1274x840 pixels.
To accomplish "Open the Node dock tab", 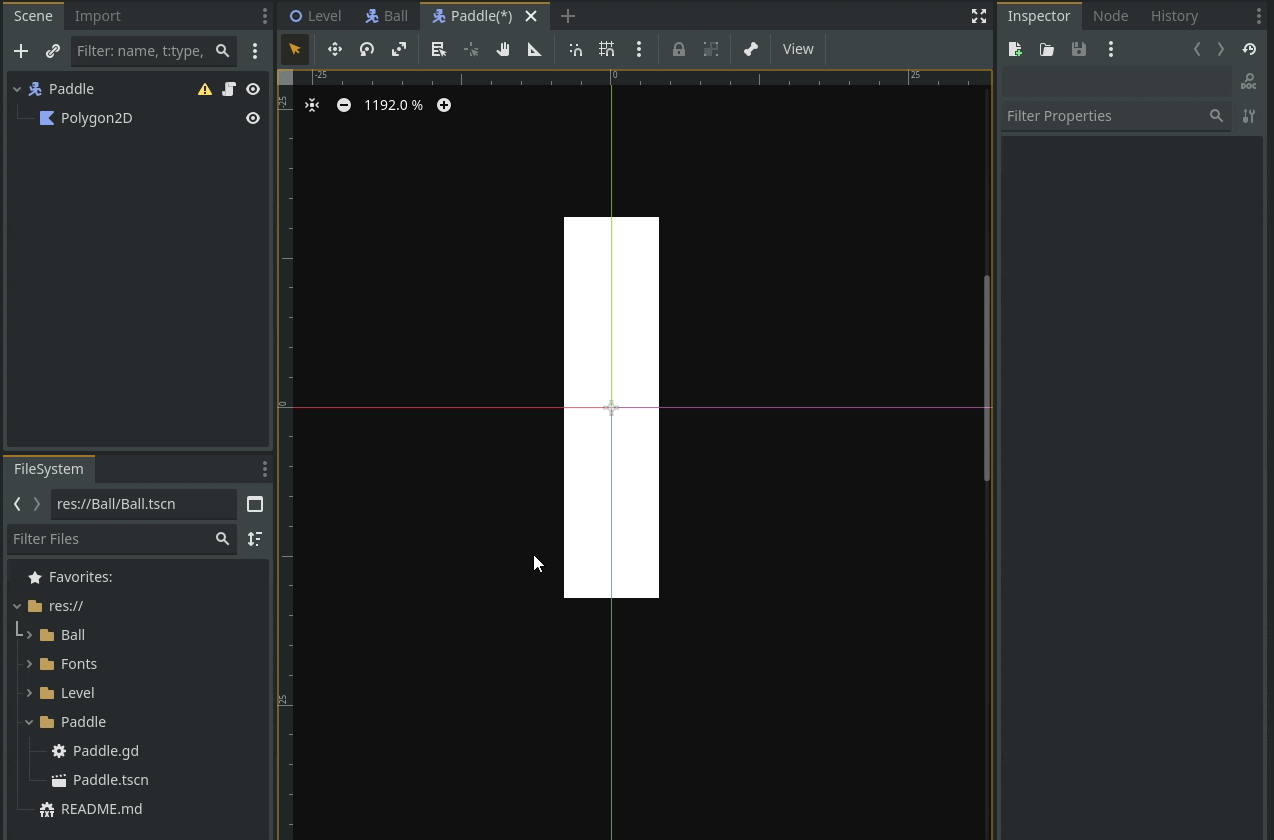I will point(1110,16).
